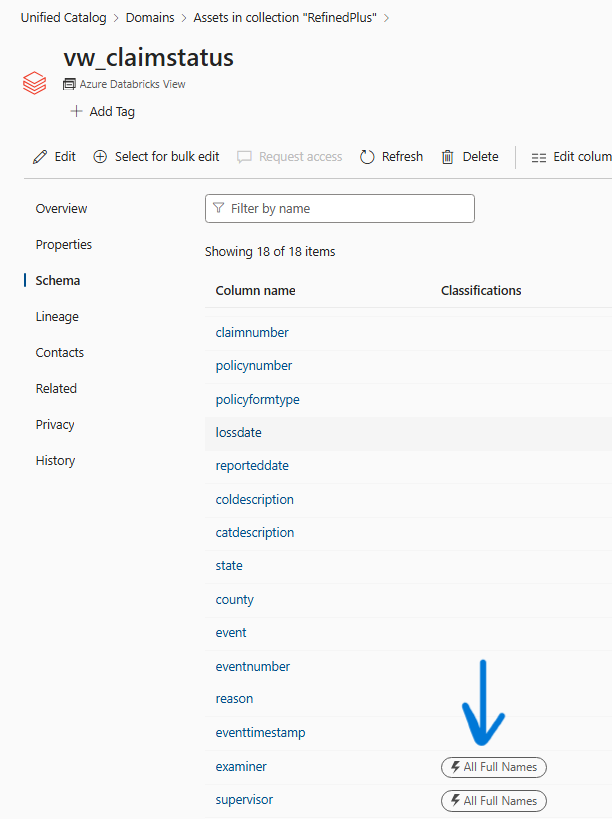612x819 pixels.
Task: Click the Delete label
Action: point(480,157)
